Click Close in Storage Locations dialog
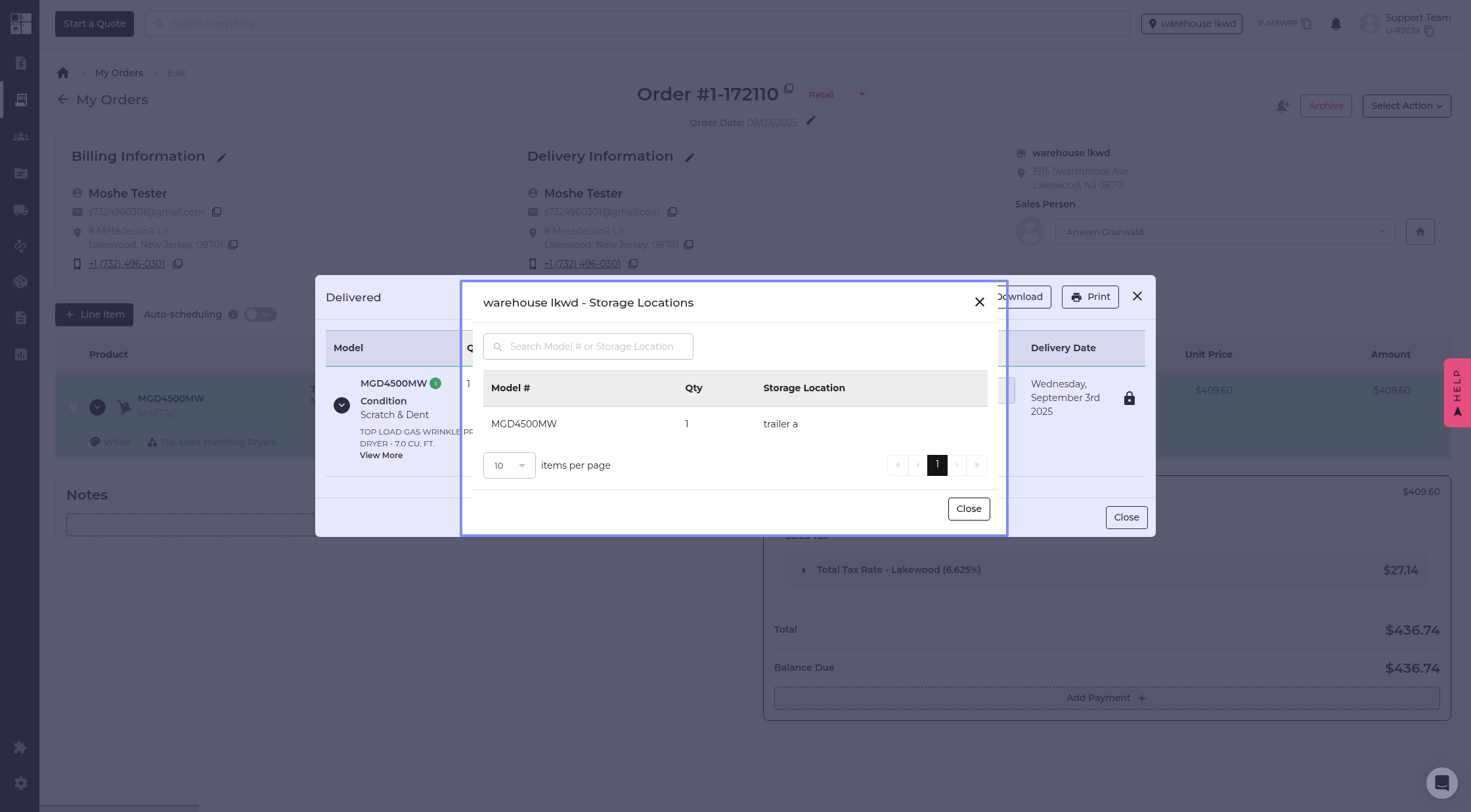 (969, 509)
